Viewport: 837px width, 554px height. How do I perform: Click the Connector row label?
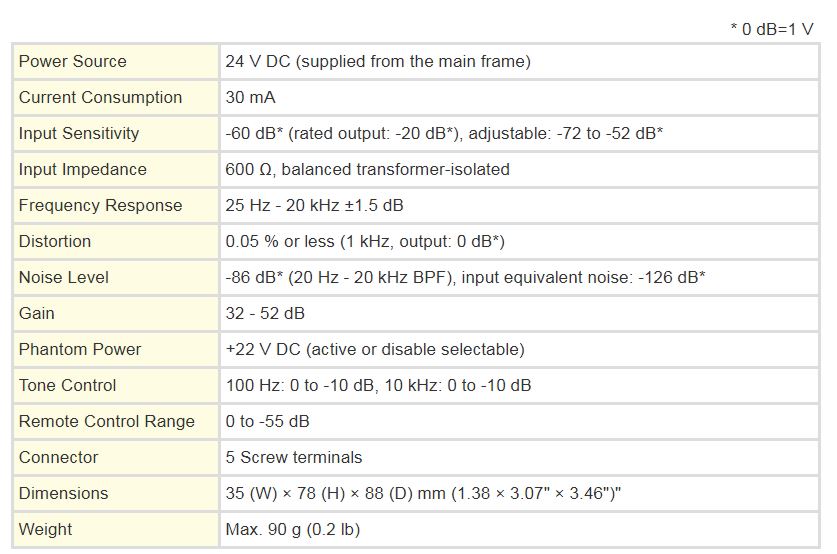[x=59, y=457]
